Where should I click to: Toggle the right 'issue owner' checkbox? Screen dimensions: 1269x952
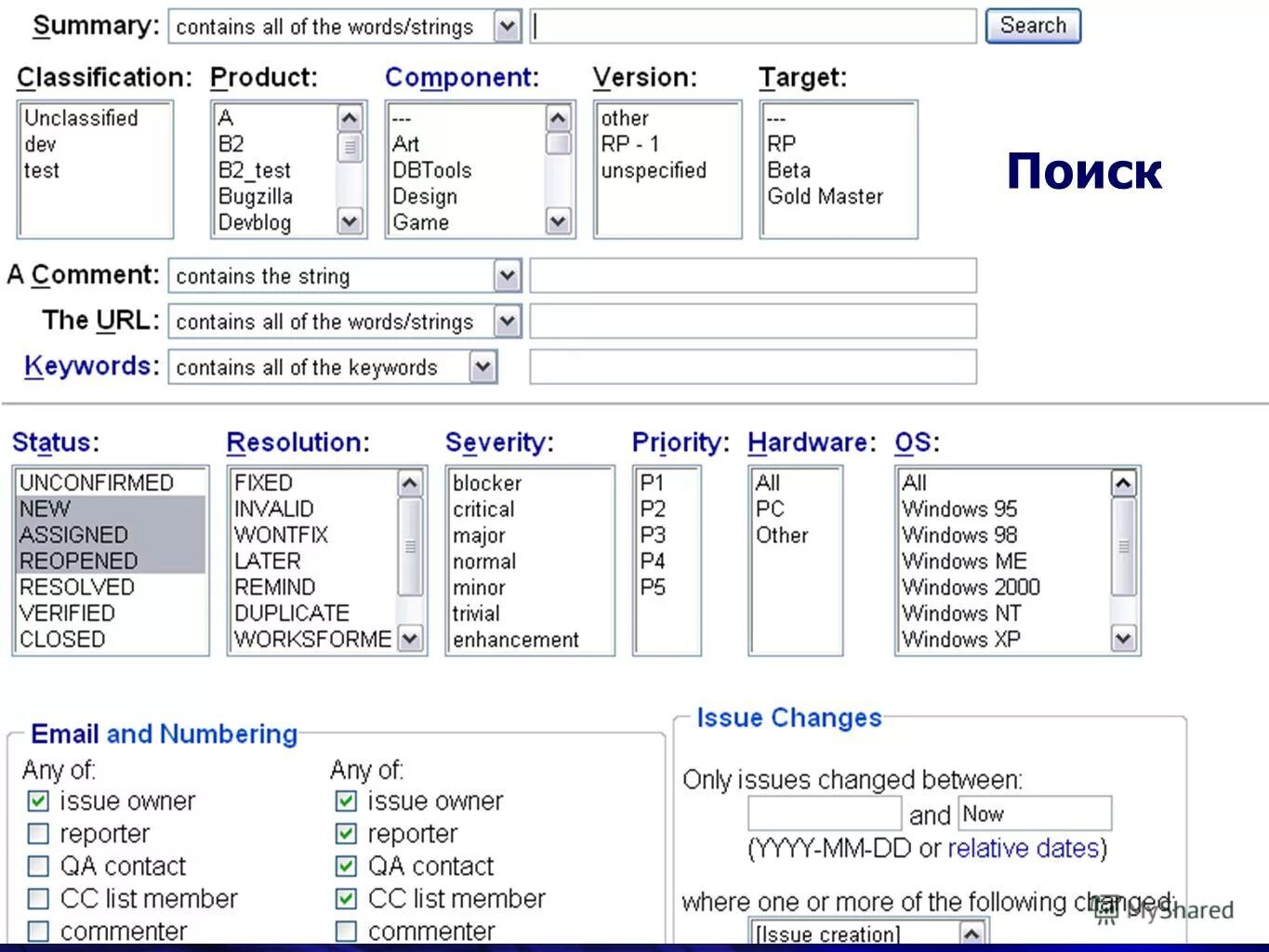(x=346, y=800)
